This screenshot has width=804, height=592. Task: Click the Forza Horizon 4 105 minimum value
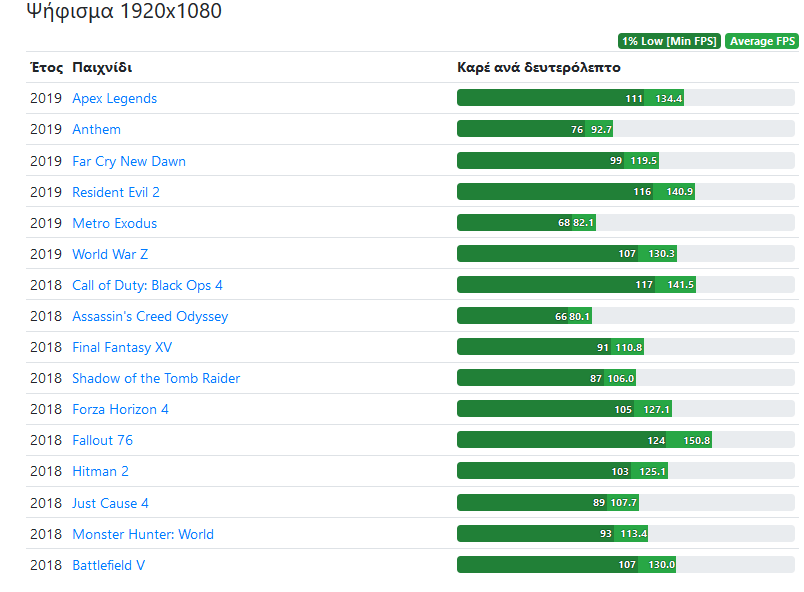(623, 409)
